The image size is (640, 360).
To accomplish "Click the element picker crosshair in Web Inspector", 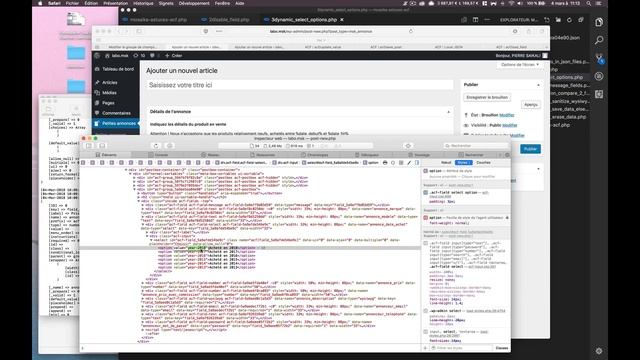I will [408, 146].
